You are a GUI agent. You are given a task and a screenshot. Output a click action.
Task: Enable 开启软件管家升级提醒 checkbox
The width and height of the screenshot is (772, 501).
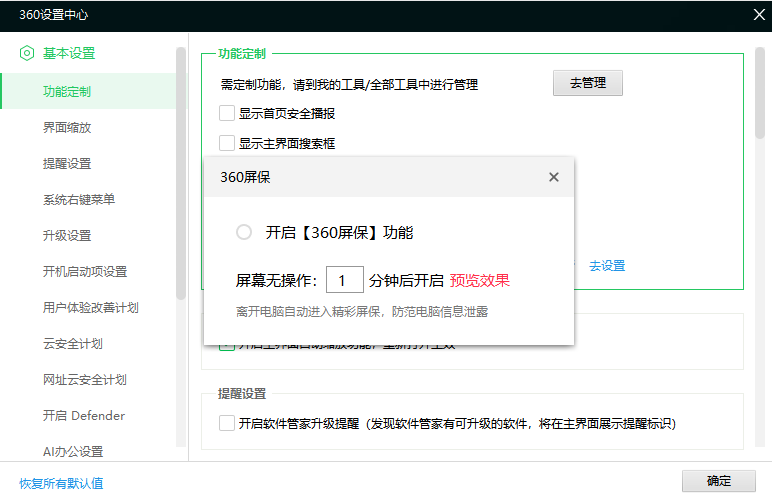coord(227,423)
